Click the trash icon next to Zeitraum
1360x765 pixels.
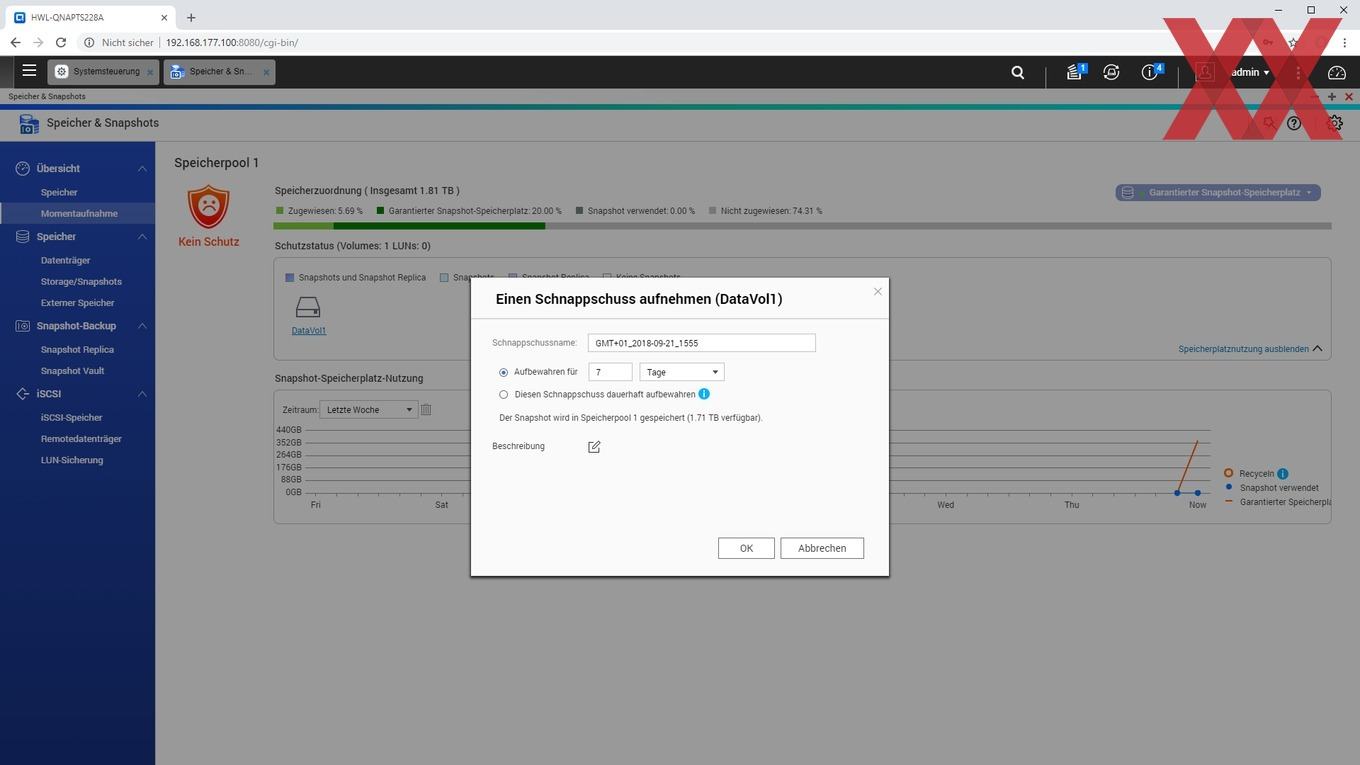pyautogui.click(x=426, y=409)
